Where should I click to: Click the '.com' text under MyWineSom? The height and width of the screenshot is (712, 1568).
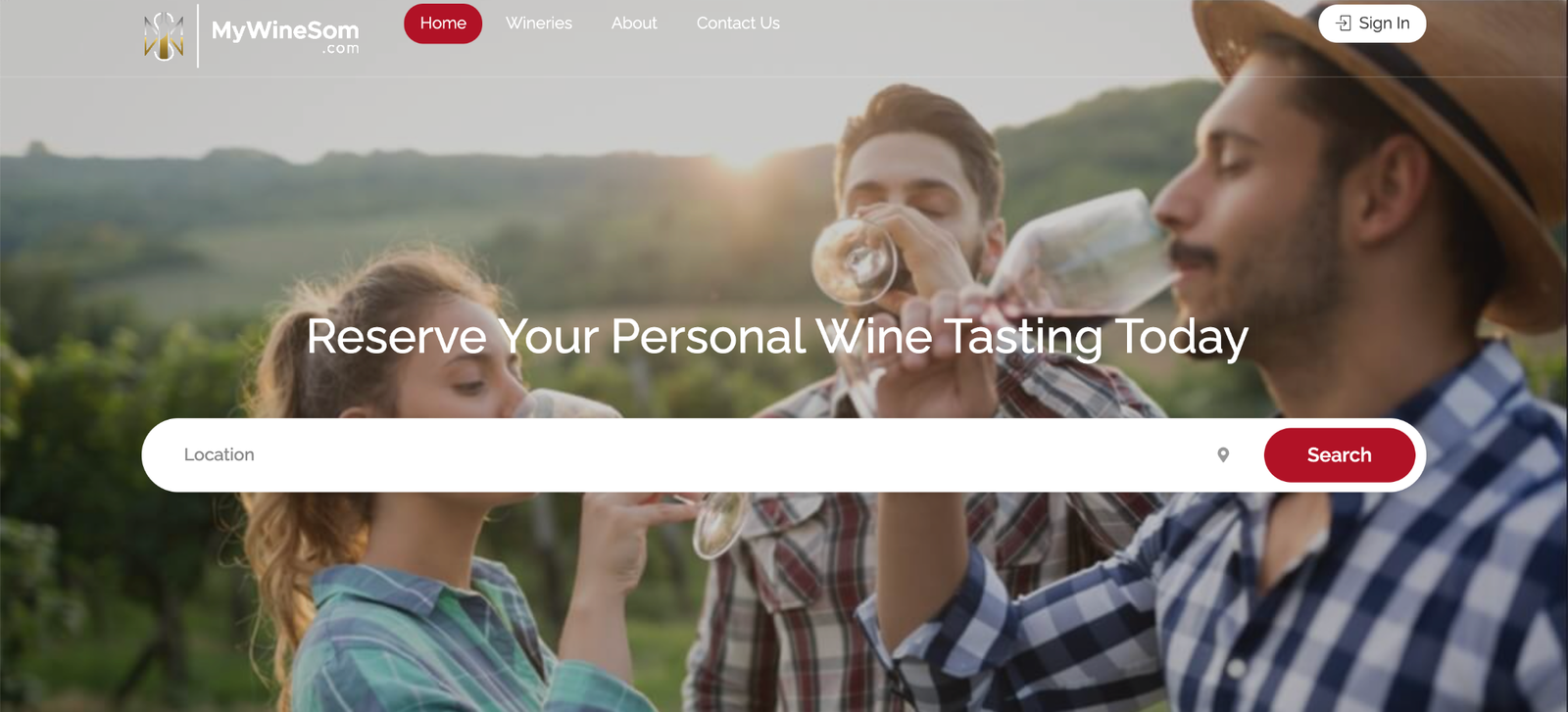coord(340,48)
